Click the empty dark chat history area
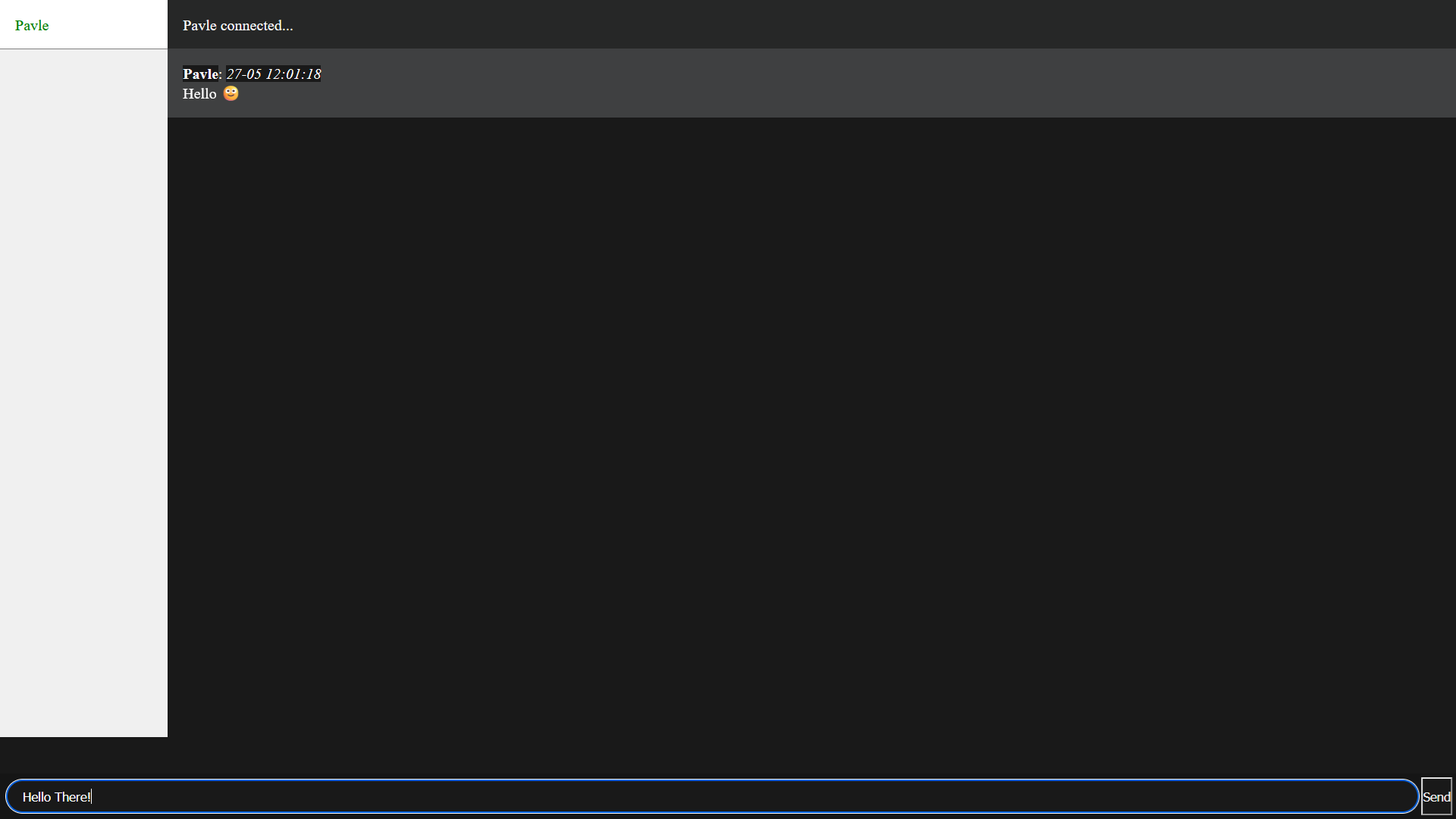The width and height of the screenshot is (1456, 819). (811, 425)
